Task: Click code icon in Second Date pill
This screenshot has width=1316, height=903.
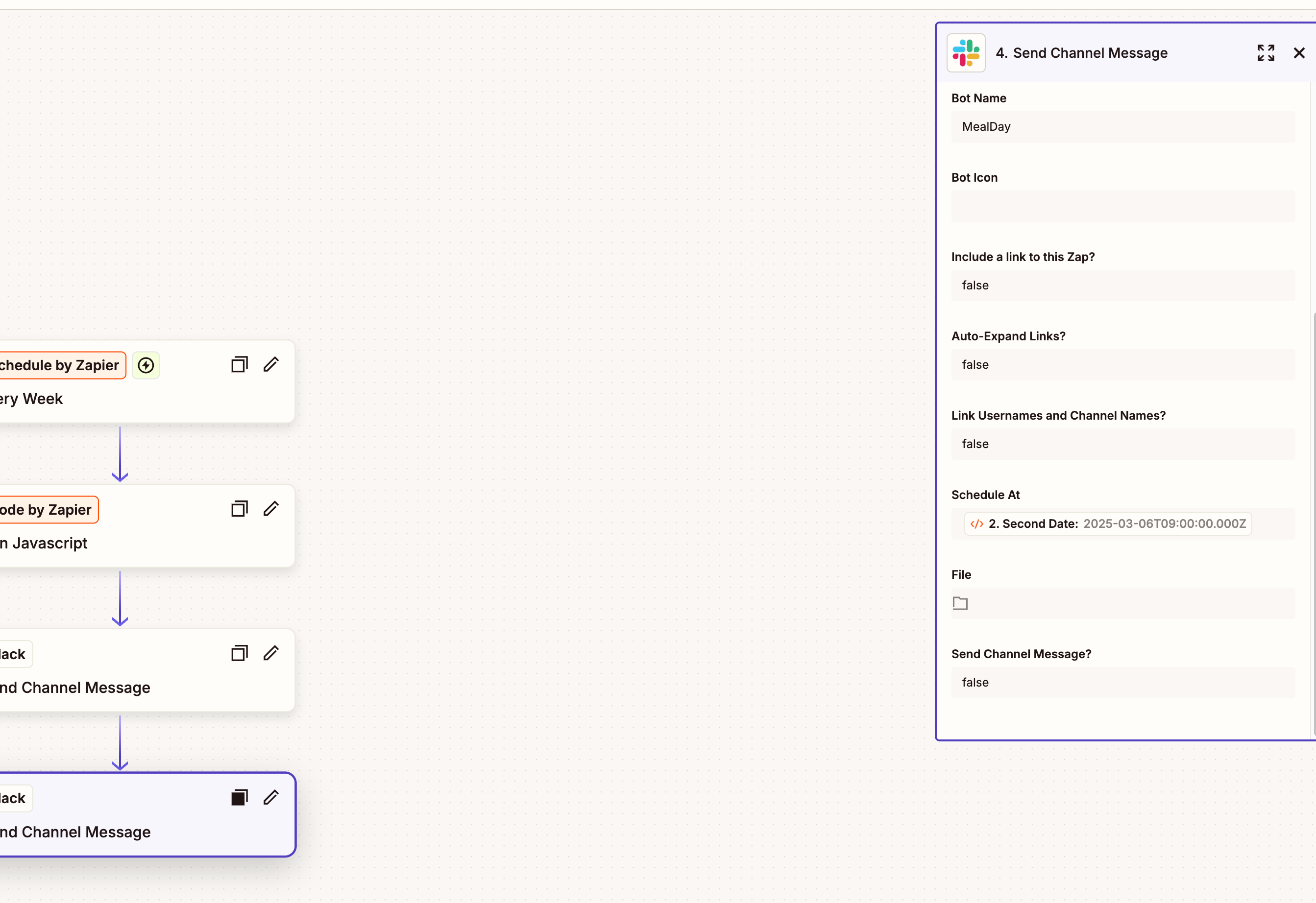Action: point(977,524)
